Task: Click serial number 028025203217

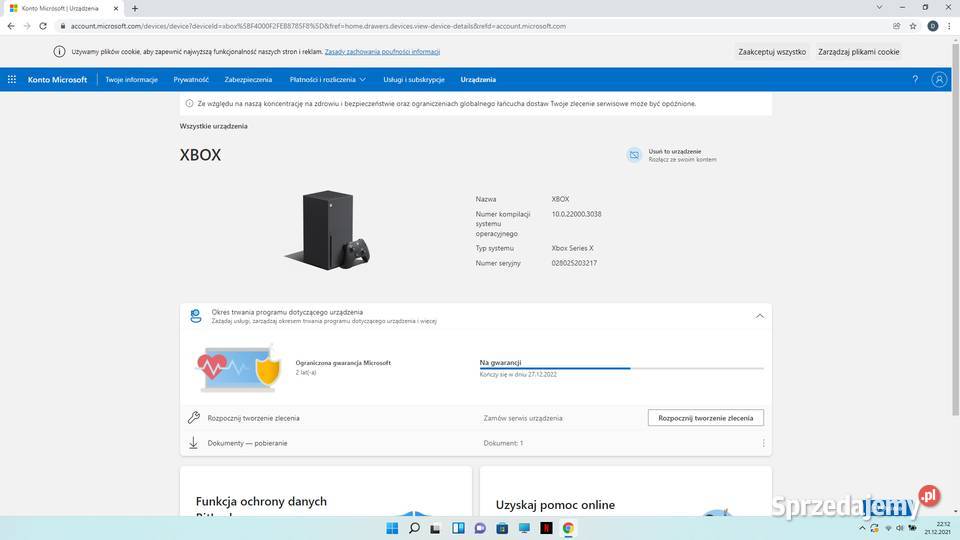Action: (574, 263)
